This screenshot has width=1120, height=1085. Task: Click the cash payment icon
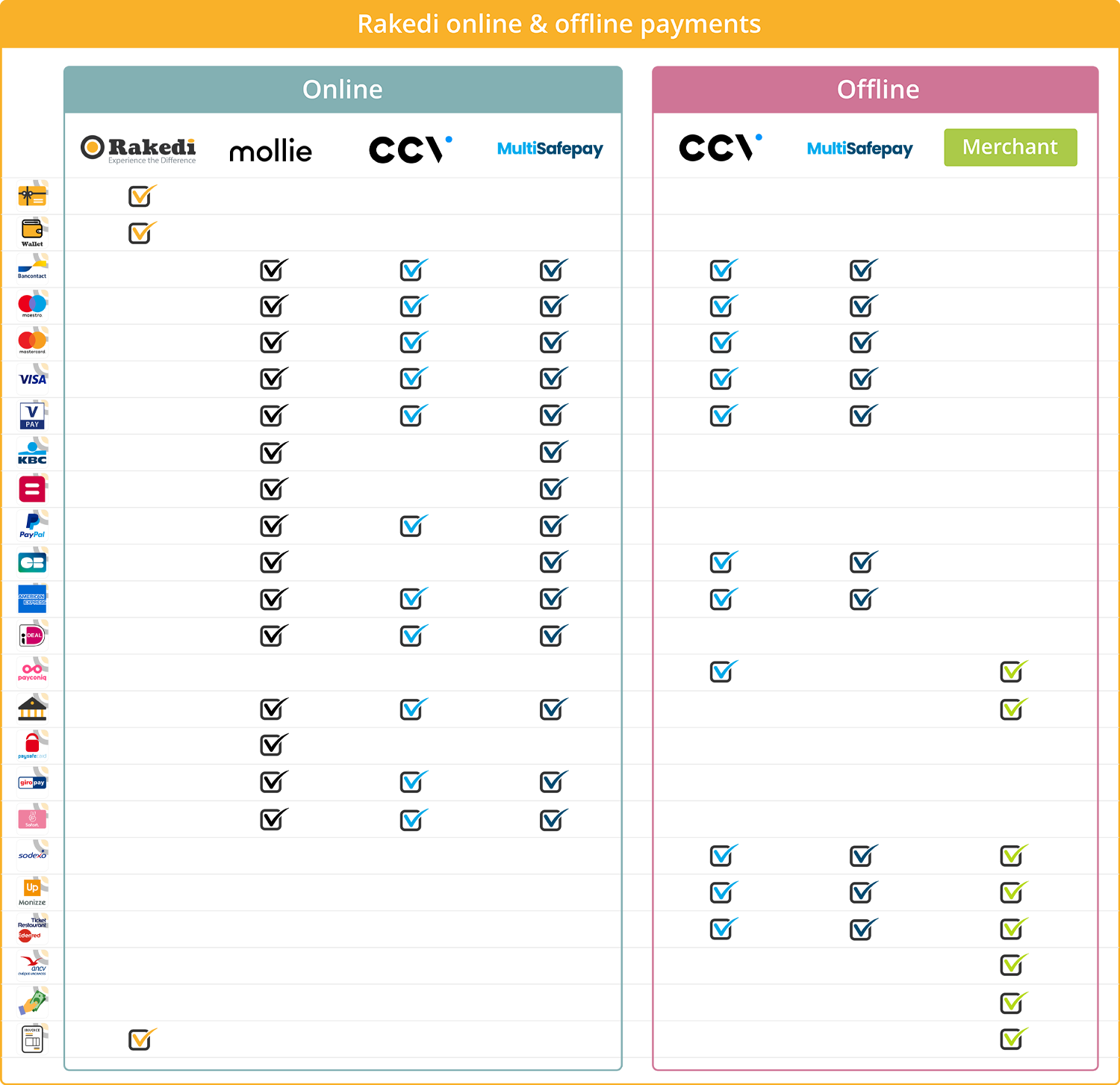[32, 1001]
